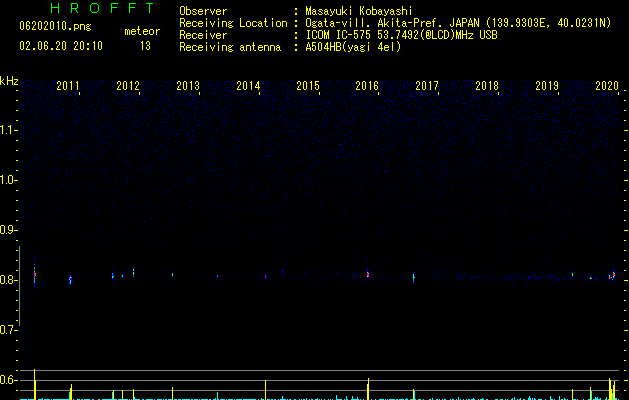Click the 0.6 frequency axis label
Screen dimensions: 629x400
coord(8,380)
